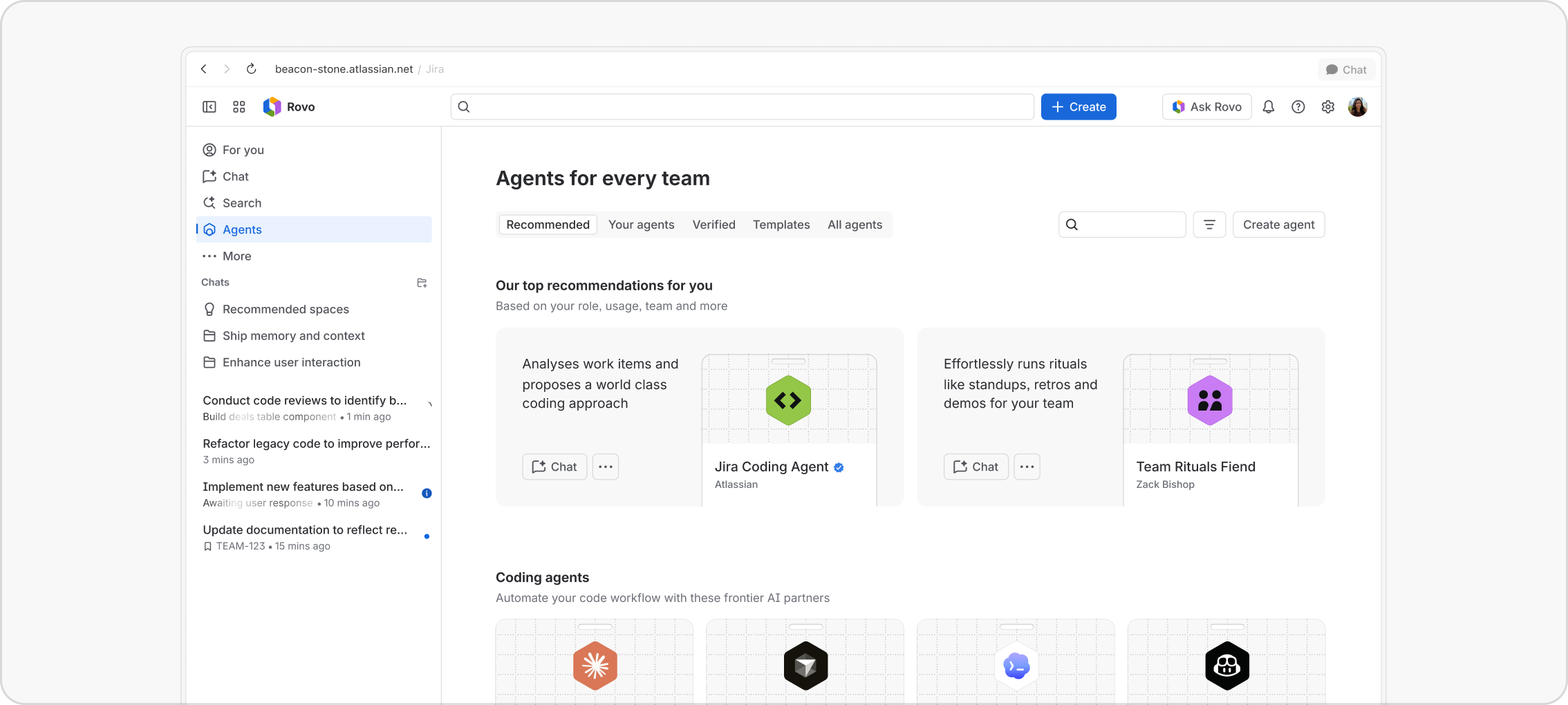Reload the page
Viewport: 1568px width, 705px height.
coord(252,69)
